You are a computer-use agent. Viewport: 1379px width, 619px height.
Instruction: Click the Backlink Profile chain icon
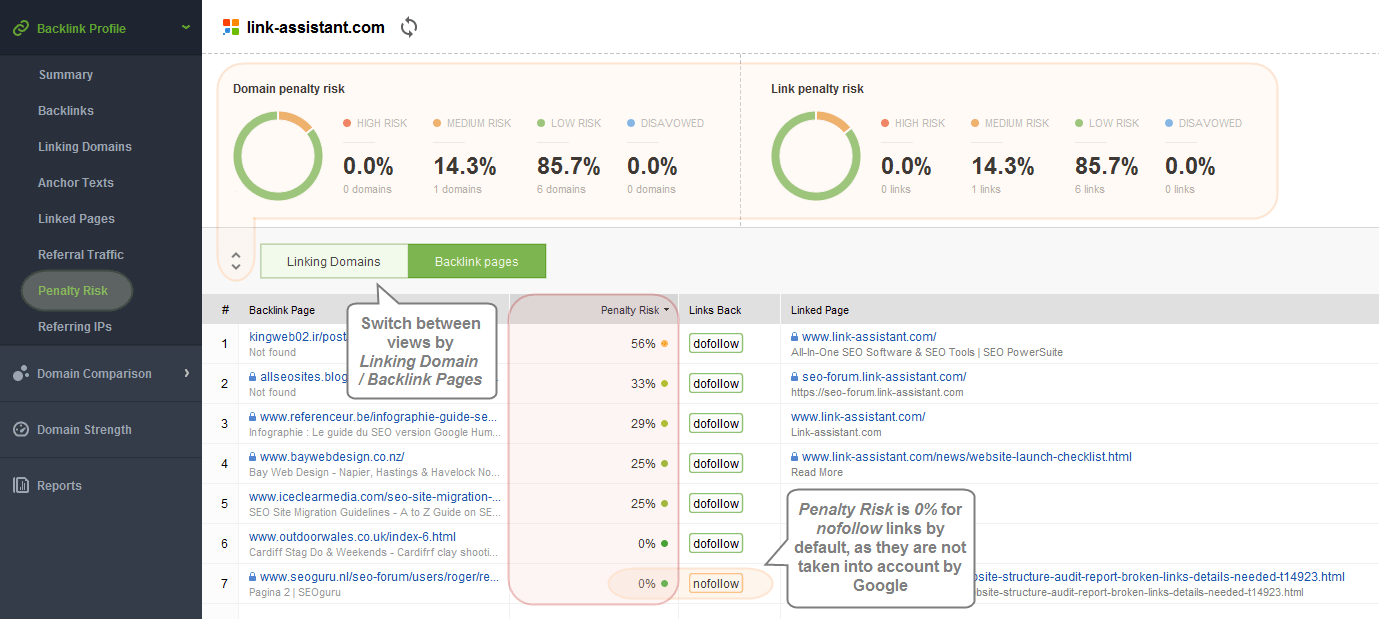click(x=20, y=28)
